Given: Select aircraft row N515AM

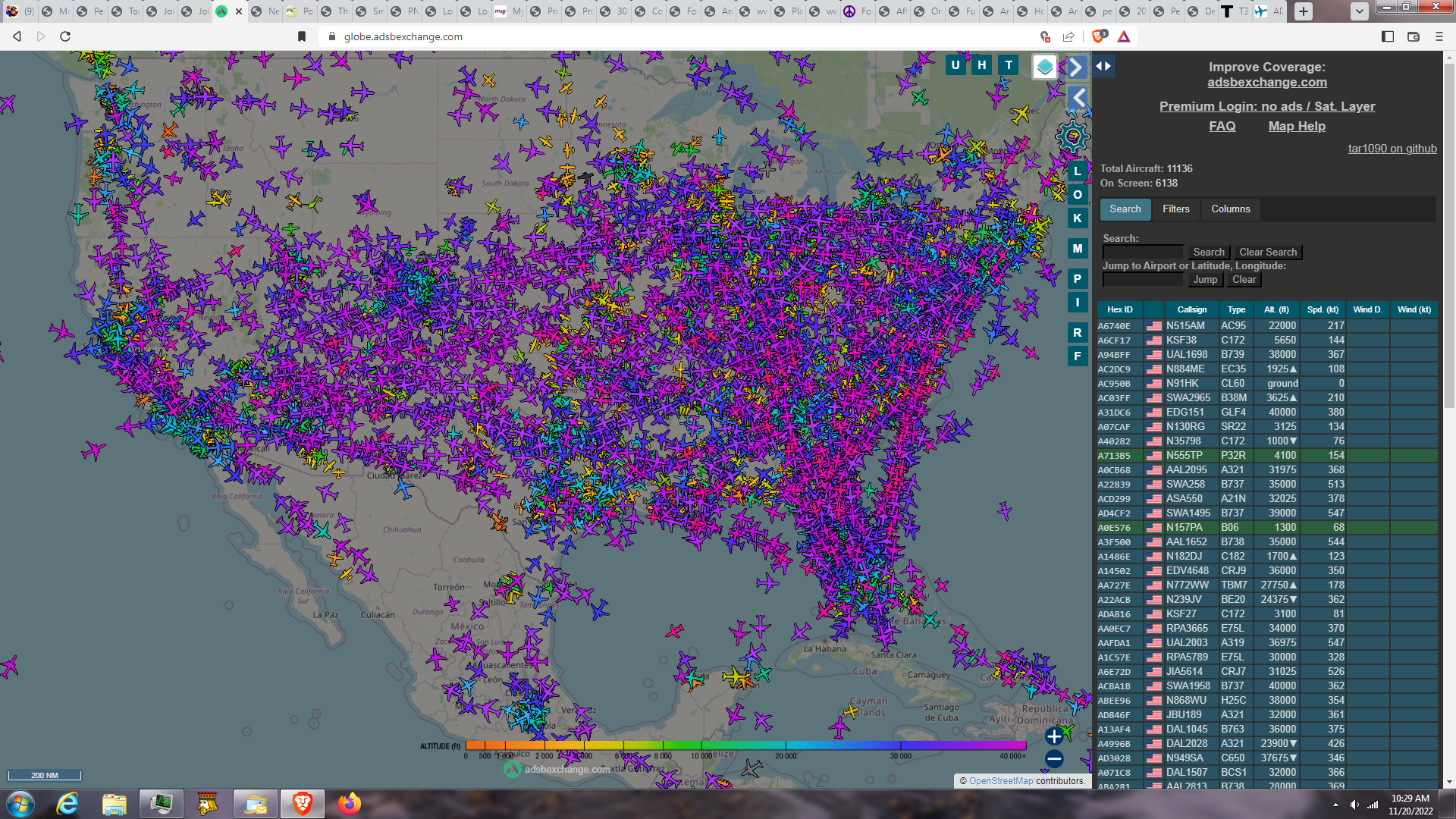Looking at the screenshot, I should pyautogui.click(x=1267, y=326).
